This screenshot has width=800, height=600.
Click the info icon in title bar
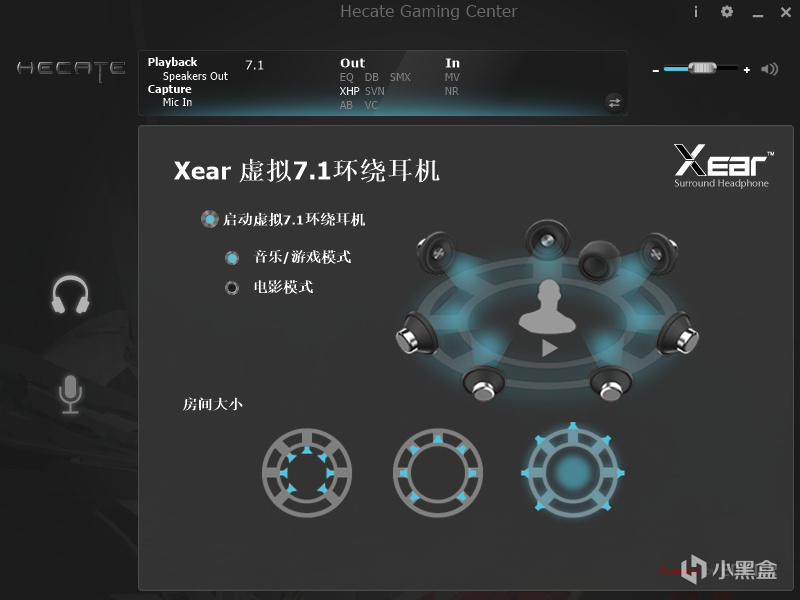[696, 11]
